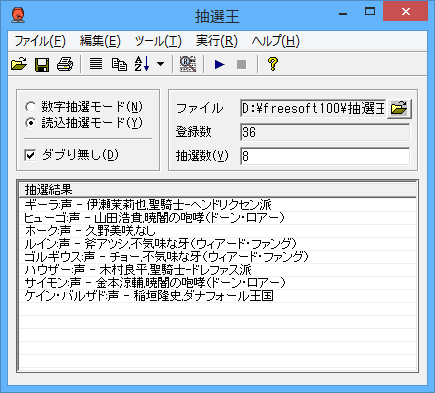Screen dimensions: 435x393
Task: Open the ファイル(F) menu
Action: coord(40,41)
